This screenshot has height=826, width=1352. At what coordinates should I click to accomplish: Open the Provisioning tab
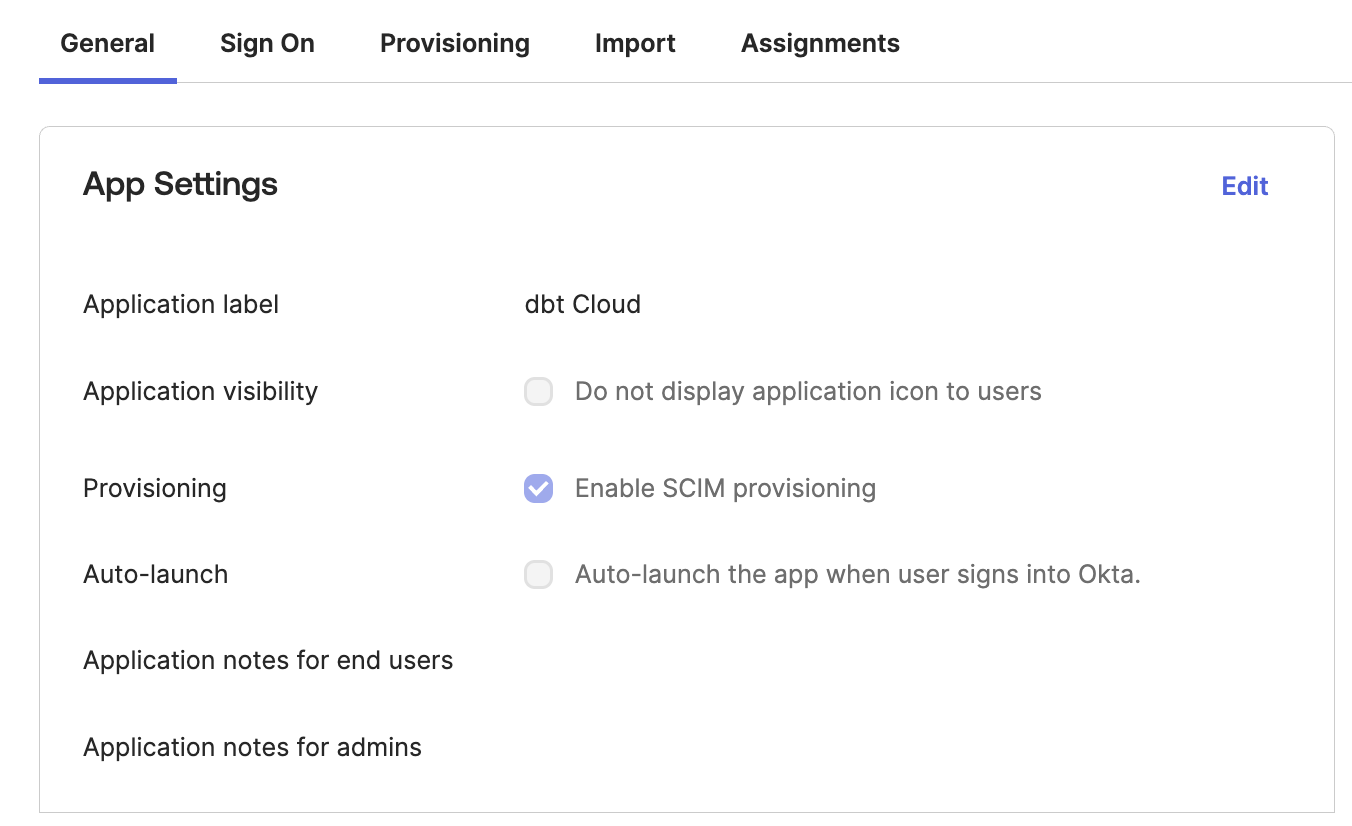(x=454, y=43)
